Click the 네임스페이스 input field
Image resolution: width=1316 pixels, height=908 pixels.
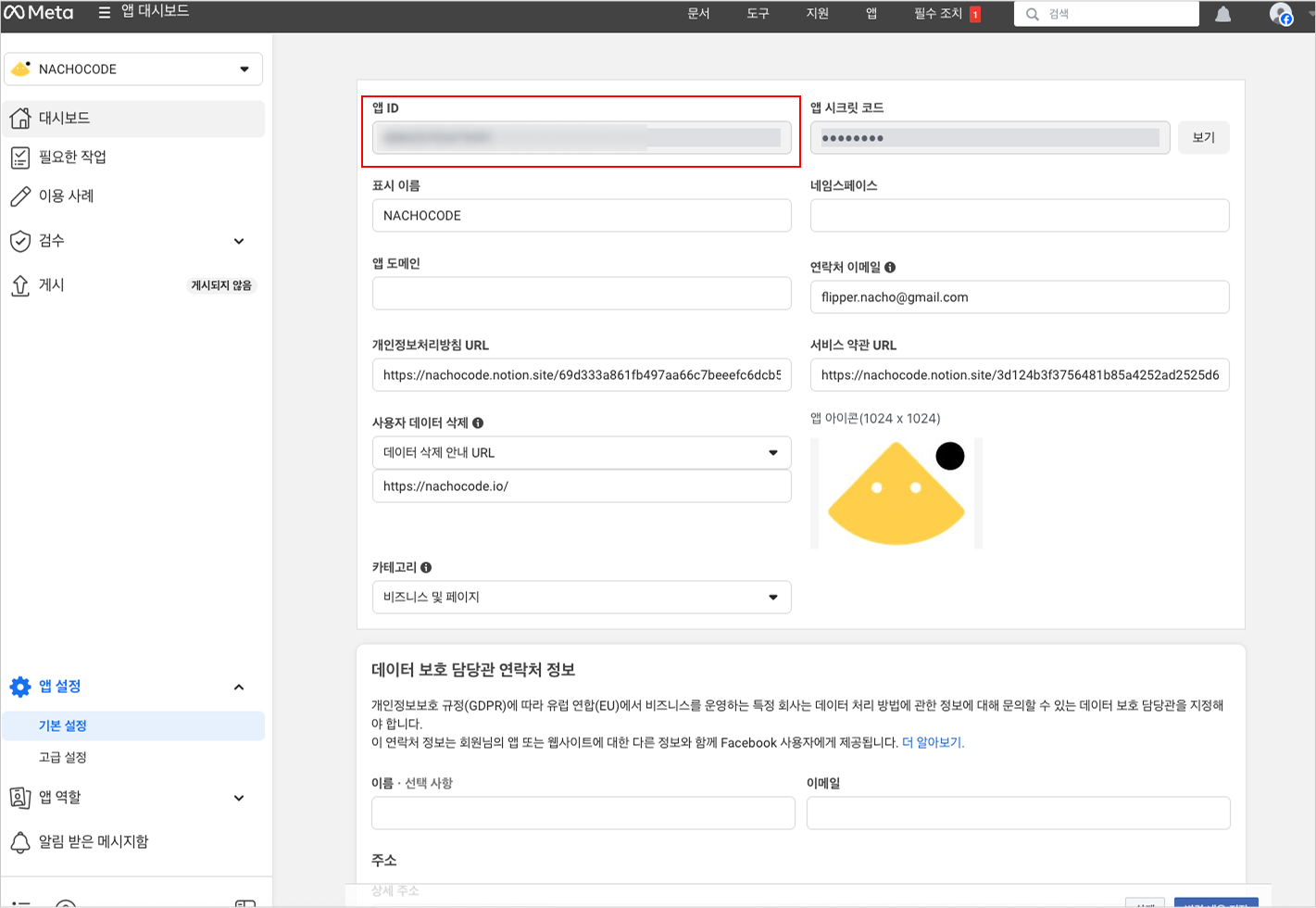tap(1020, 216)
